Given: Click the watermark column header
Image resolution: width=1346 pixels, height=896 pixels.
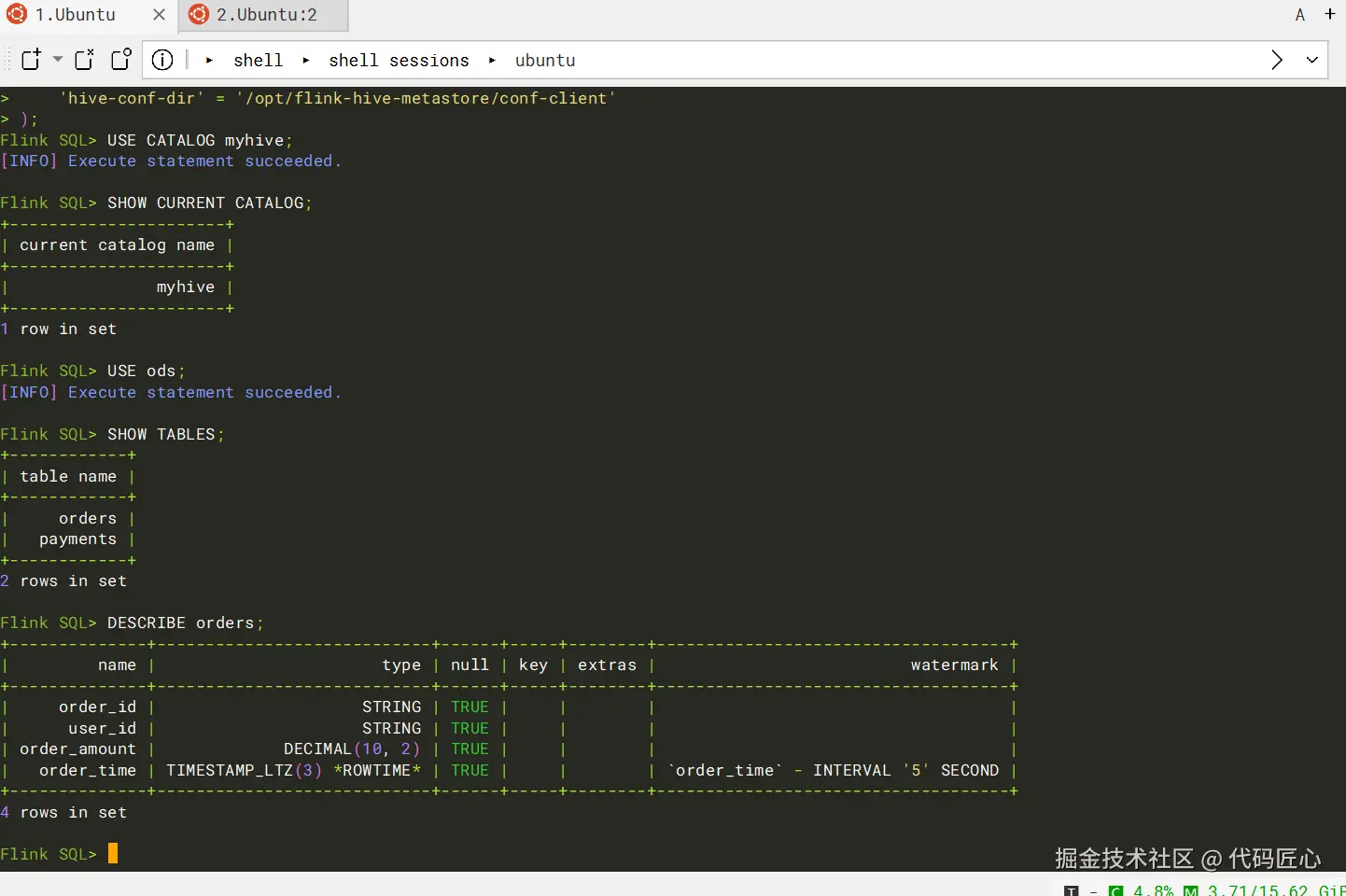Looking at the screenshot, I should coord(955,665).
